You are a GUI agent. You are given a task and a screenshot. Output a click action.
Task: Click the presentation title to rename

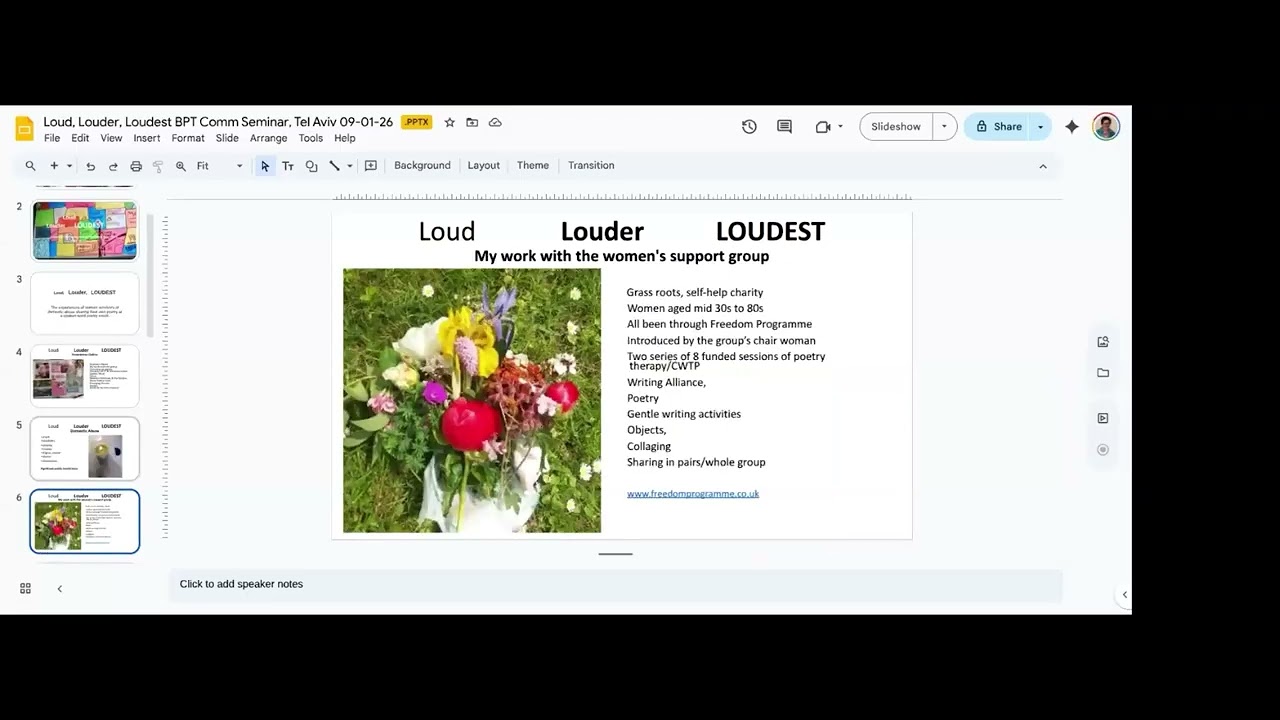tap(218, 122)
